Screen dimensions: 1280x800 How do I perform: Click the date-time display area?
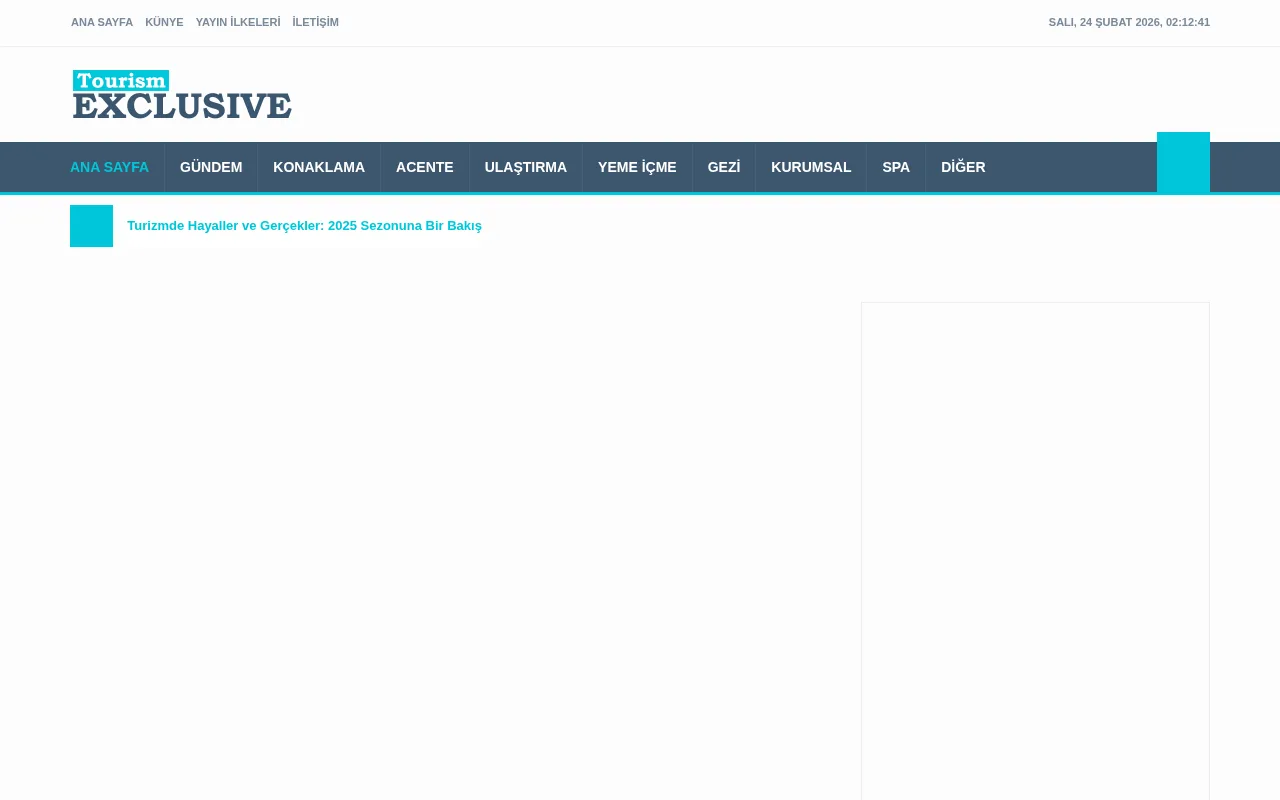tap(1129, 22)
